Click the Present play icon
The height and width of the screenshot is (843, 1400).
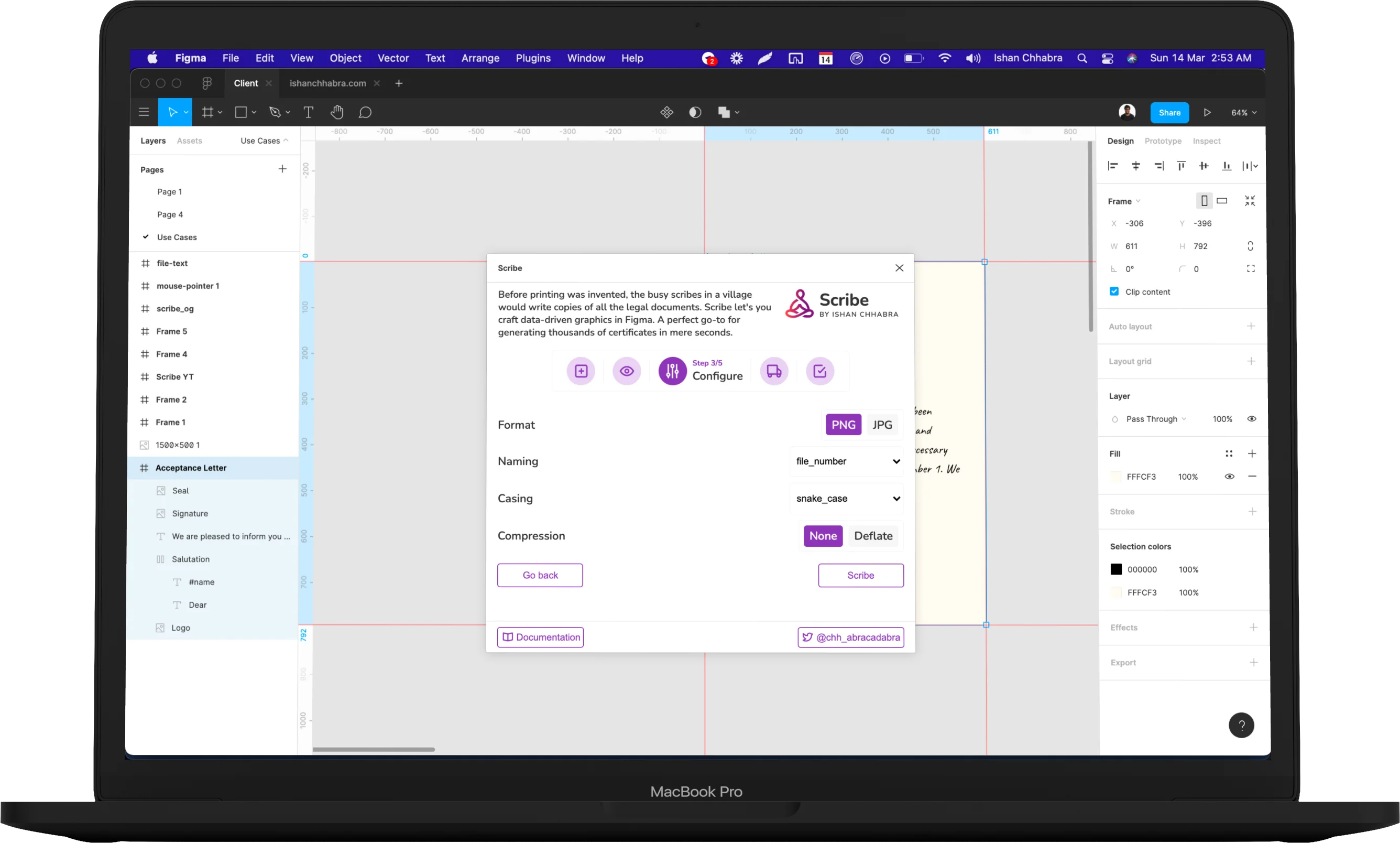[x=1207, y=113]
